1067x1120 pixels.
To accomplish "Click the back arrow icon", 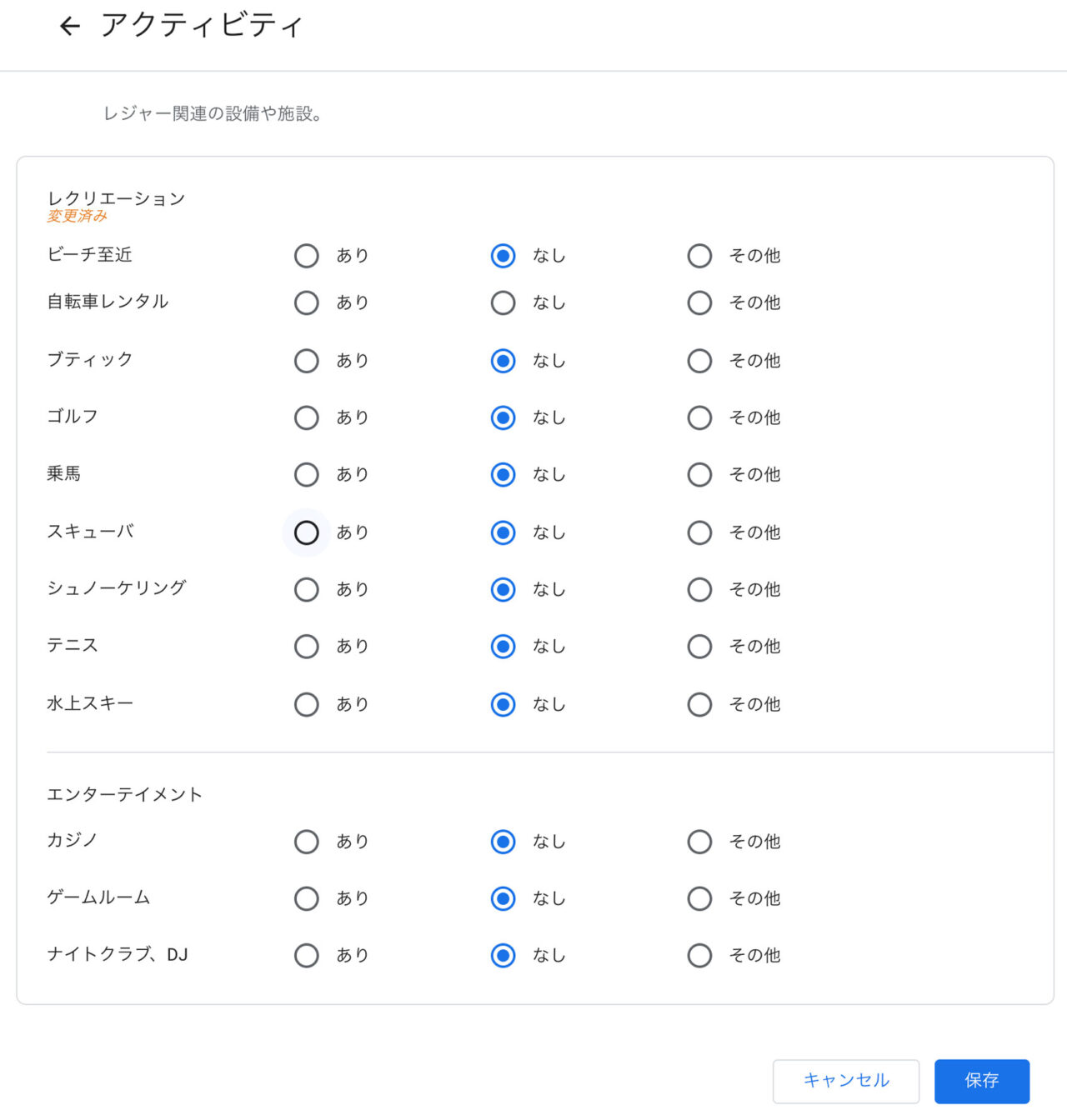I will pyautogui.click(x=70, y=27).
